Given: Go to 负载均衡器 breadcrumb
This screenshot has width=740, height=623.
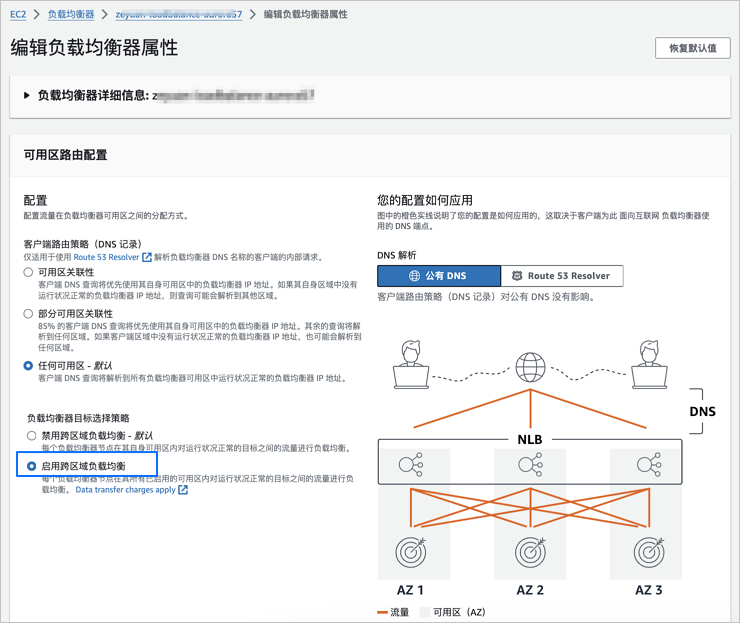Looking at the screenshot, I should pos(71,14).
